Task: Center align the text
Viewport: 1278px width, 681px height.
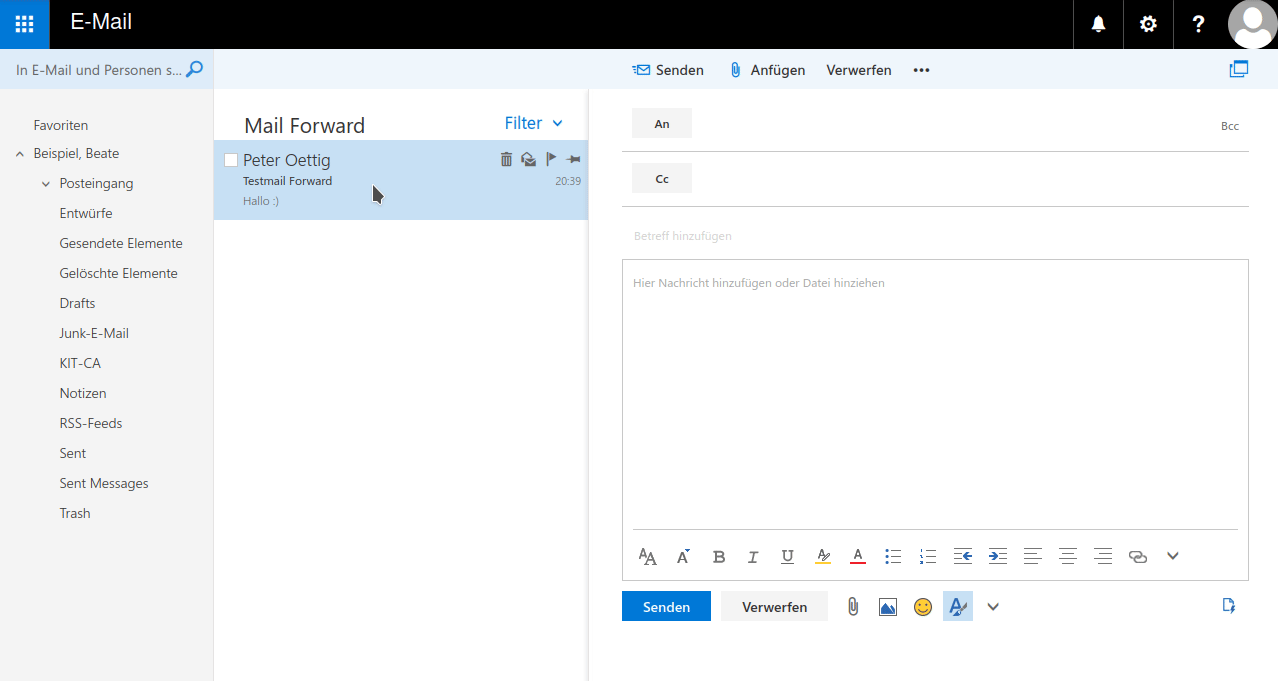Action: (1068, 557)
